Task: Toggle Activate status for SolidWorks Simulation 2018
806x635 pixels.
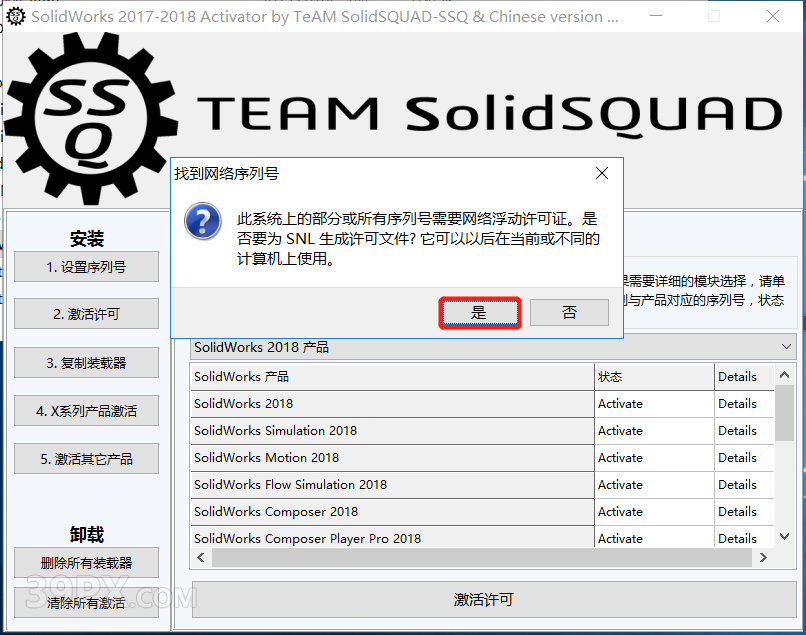Action: [620, 431]
